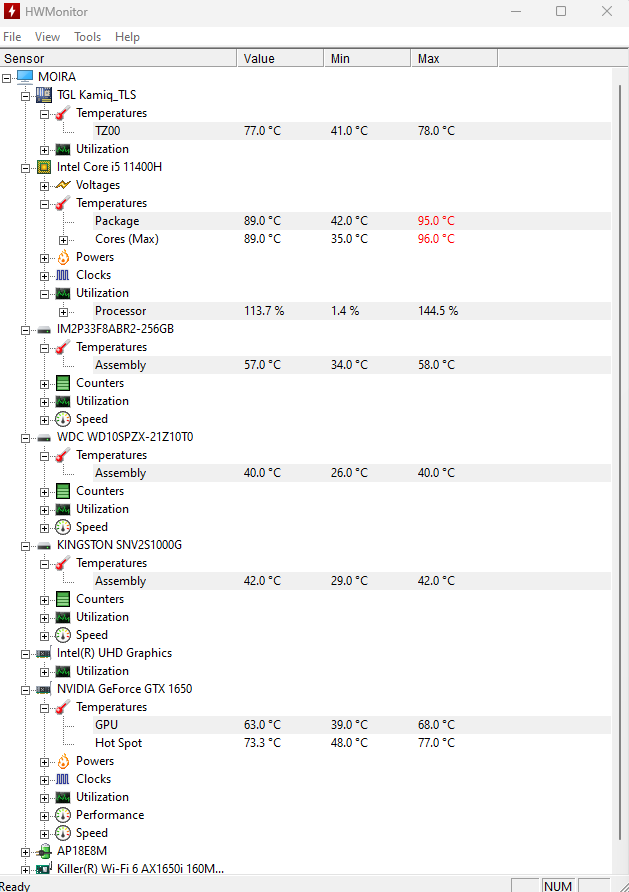
Task: Collapse the IM2P33F8ABR2-256GB Temperatures group
Action: 44,348
